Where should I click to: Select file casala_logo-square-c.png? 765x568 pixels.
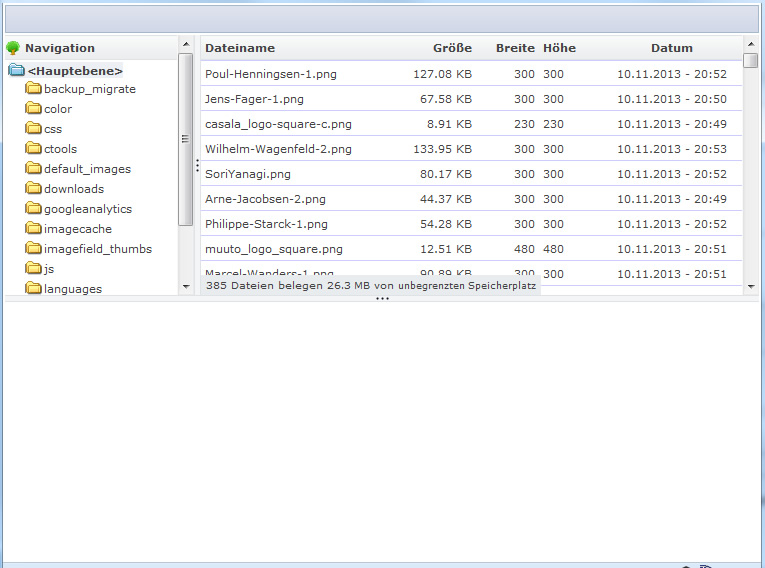278,124
